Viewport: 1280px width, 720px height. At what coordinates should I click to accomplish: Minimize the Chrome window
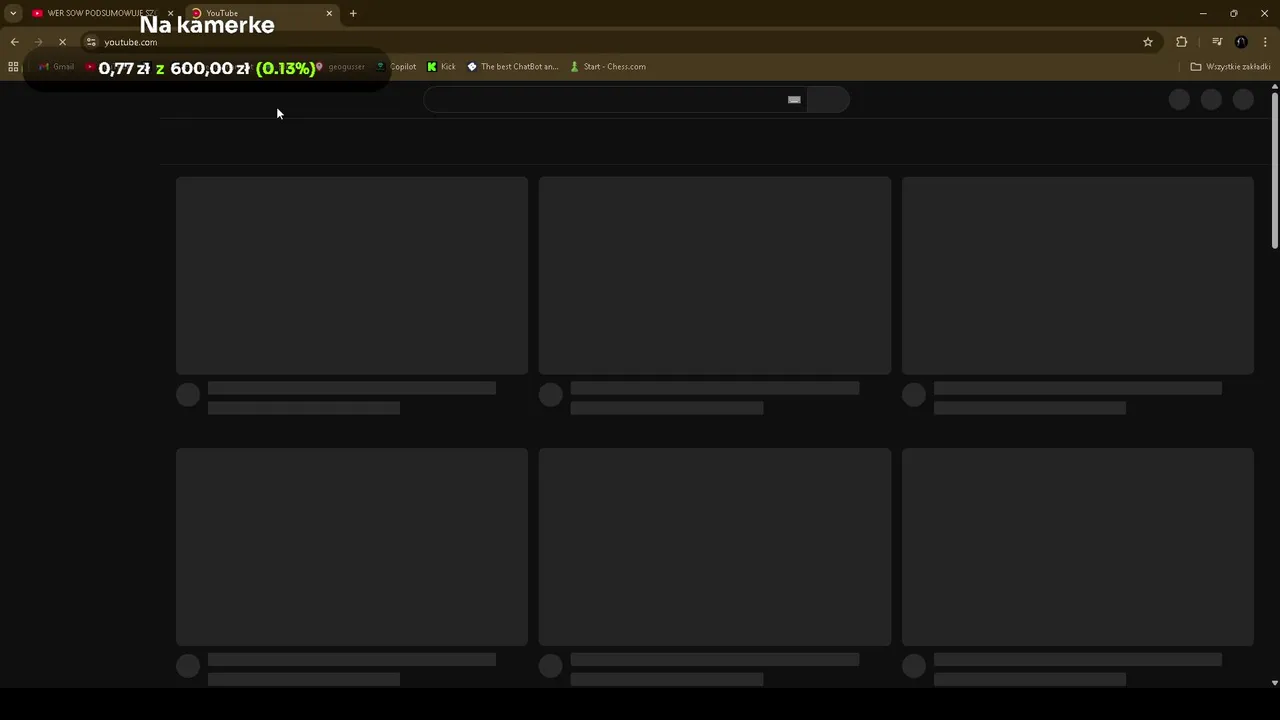tap(1203, 13)
